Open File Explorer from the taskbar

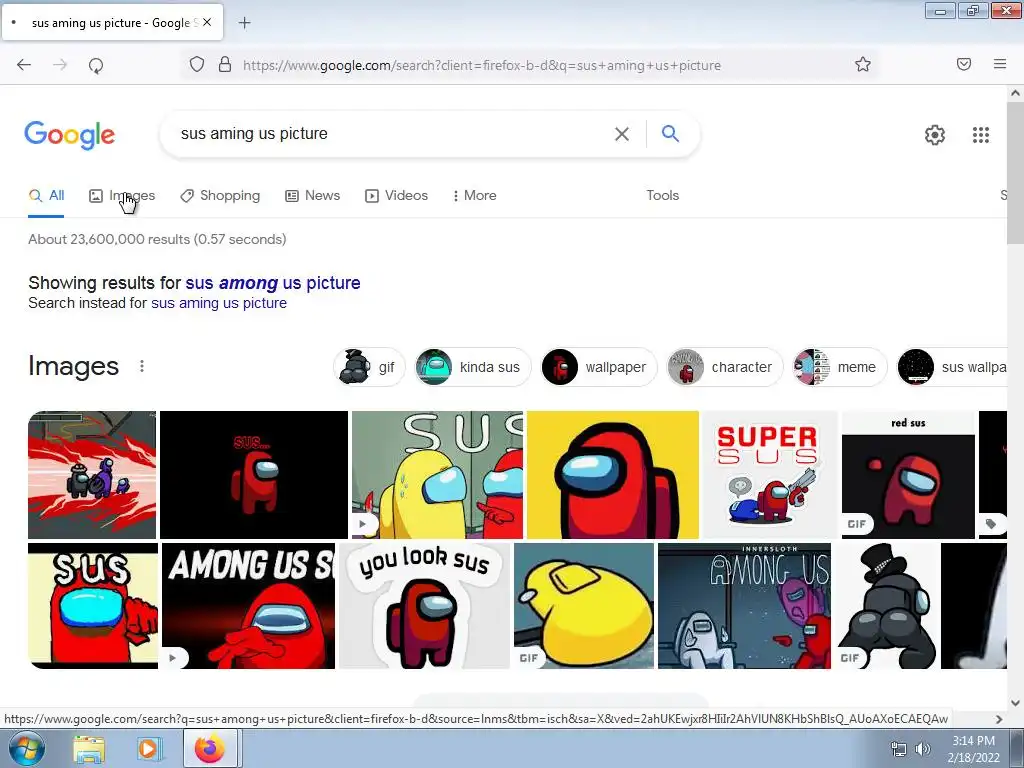pyautogui.click(x=89, y=749)
